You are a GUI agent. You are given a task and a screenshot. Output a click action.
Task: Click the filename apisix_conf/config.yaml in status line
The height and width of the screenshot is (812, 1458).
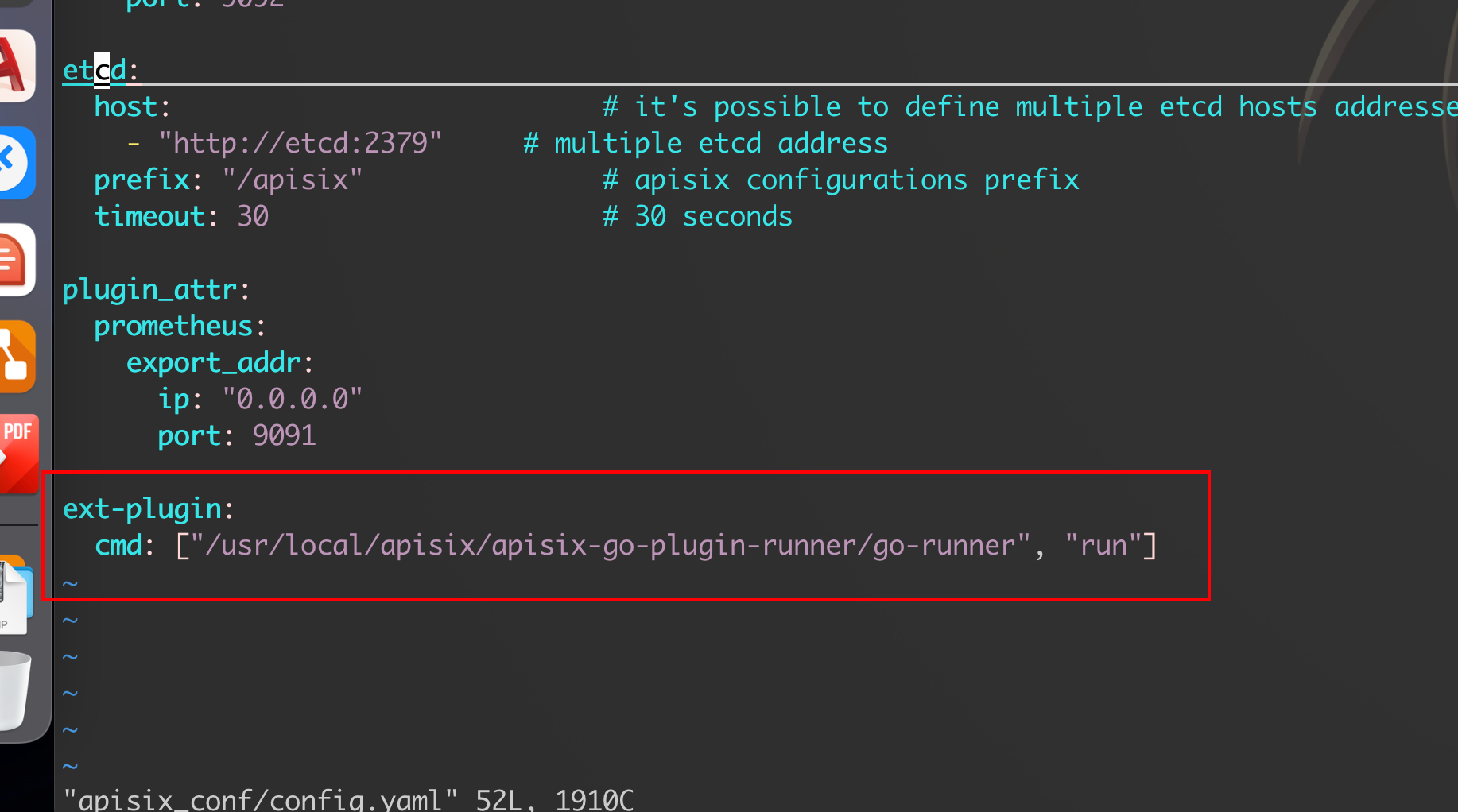coord(262,798)
